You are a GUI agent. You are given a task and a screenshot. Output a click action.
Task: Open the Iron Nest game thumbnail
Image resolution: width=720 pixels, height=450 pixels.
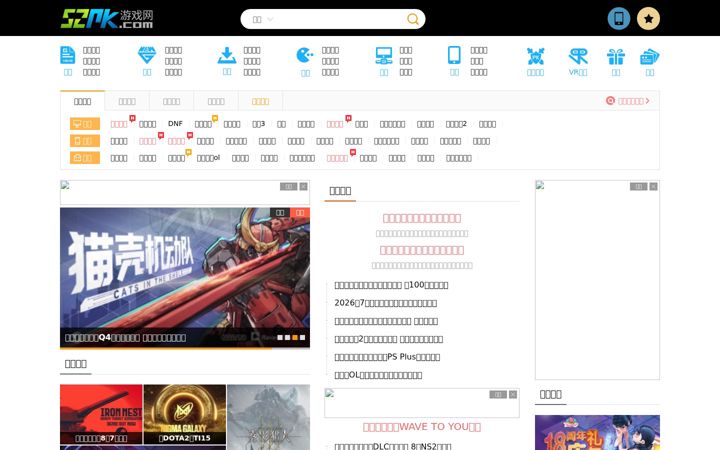[101, 414]
